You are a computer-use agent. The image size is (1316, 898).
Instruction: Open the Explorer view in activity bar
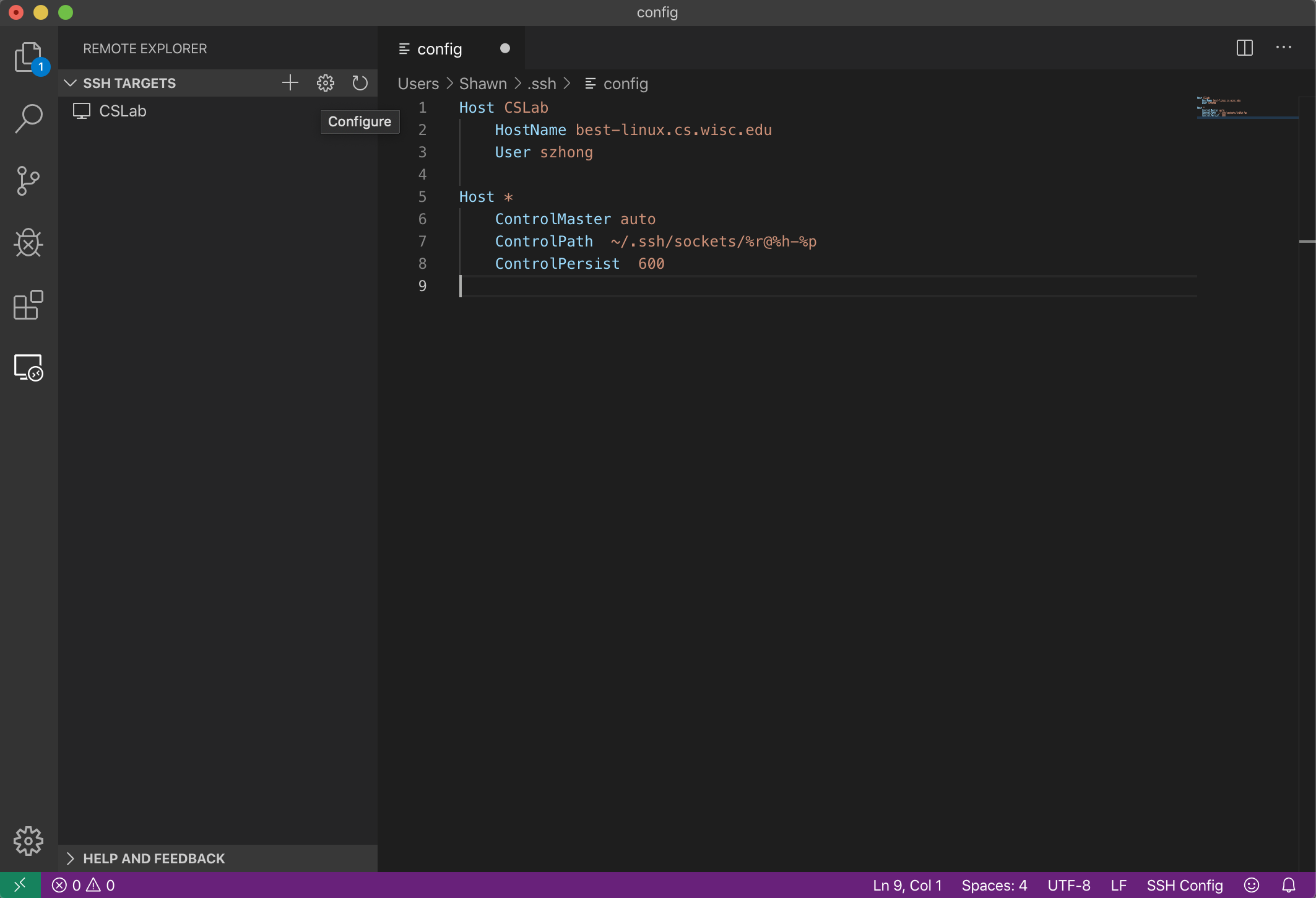tap(28, 58)
